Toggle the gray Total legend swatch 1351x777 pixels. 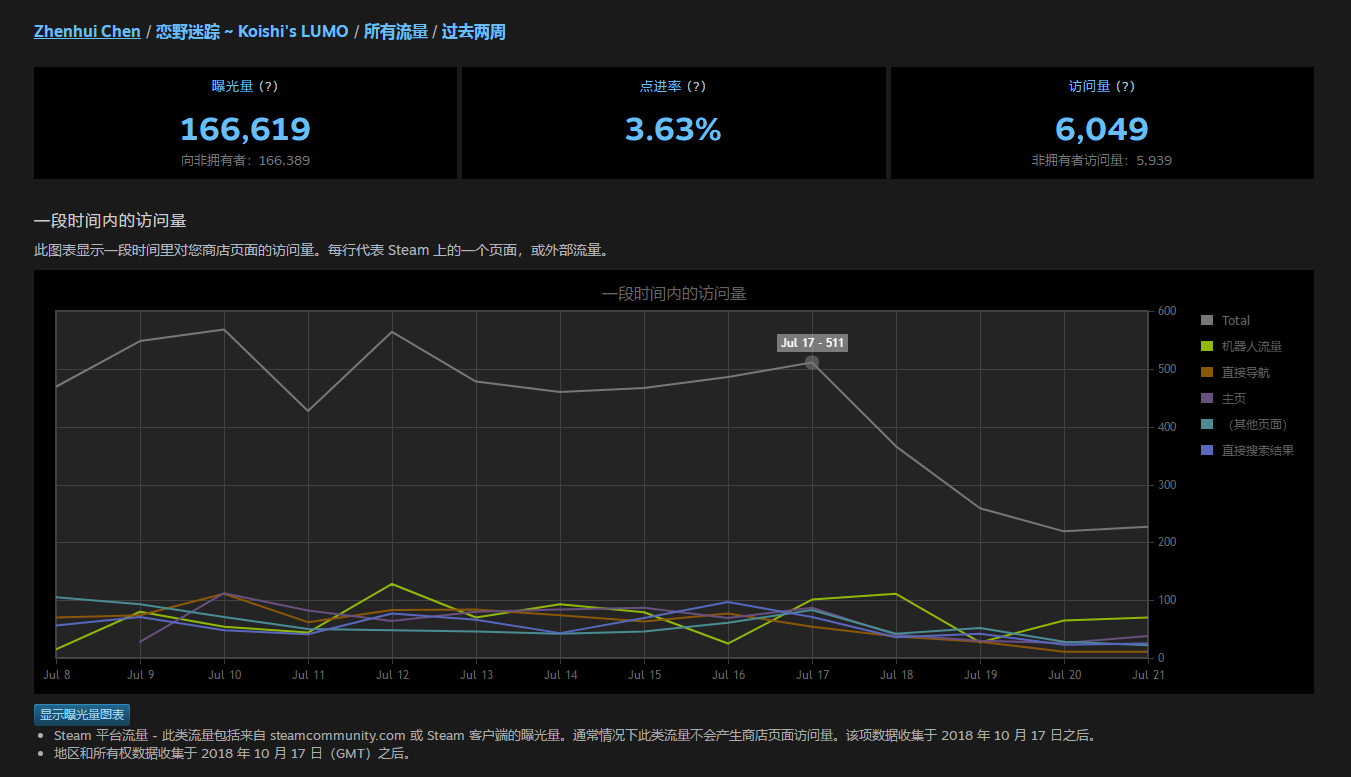1206,321
